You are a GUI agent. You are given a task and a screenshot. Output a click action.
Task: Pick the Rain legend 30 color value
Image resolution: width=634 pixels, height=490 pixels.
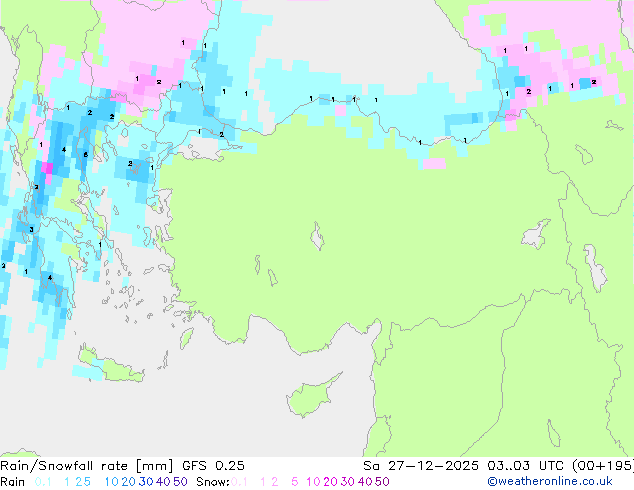[x=146, y=482]
